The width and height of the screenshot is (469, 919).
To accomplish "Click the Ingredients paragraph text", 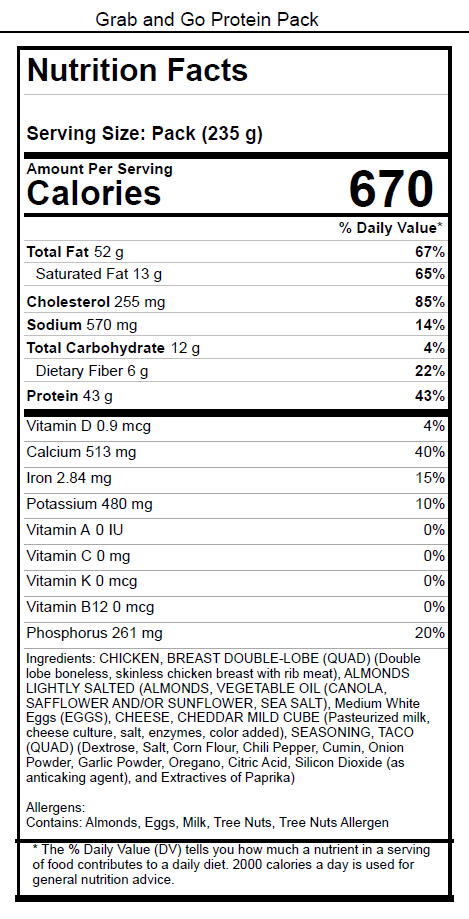I will 223,718.
